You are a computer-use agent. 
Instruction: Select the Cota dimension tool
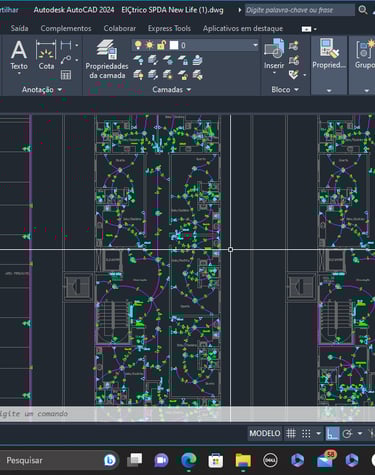[x=46, y=55]
